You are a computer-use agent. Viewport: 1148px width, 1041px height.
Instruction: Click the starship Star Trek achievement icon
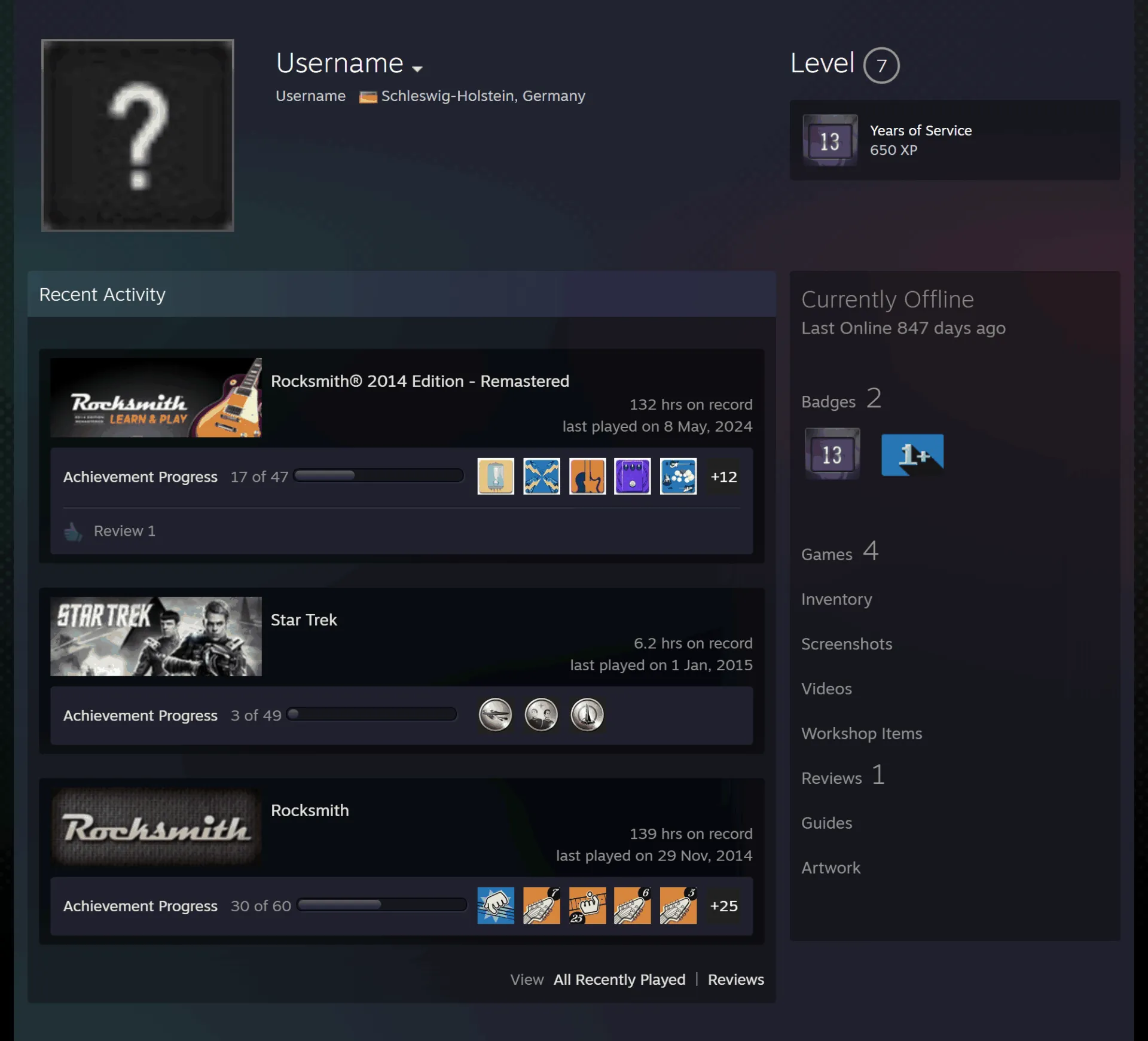(x=496, y=715)
